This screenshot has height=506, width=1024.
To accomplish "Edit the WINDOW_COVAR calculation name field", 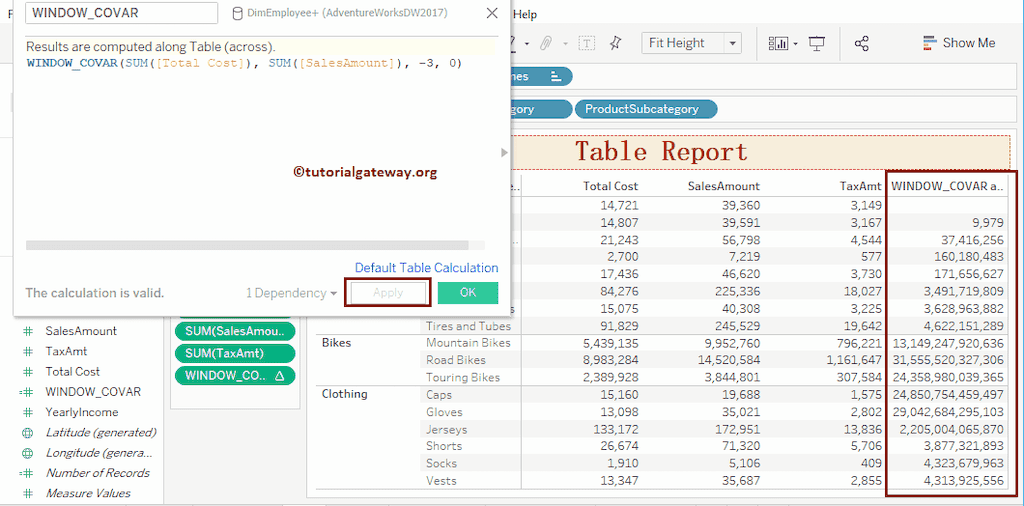I will (x=121, y=13).
